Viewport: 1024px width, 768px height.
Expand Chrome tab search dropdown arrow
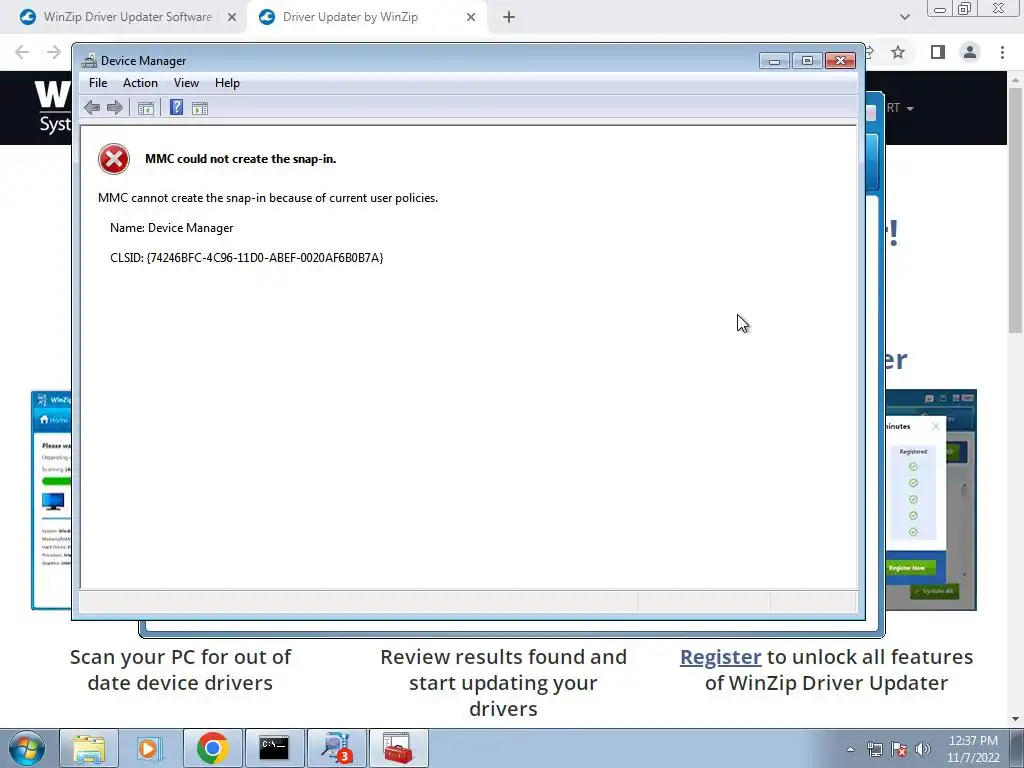[904, 17]
